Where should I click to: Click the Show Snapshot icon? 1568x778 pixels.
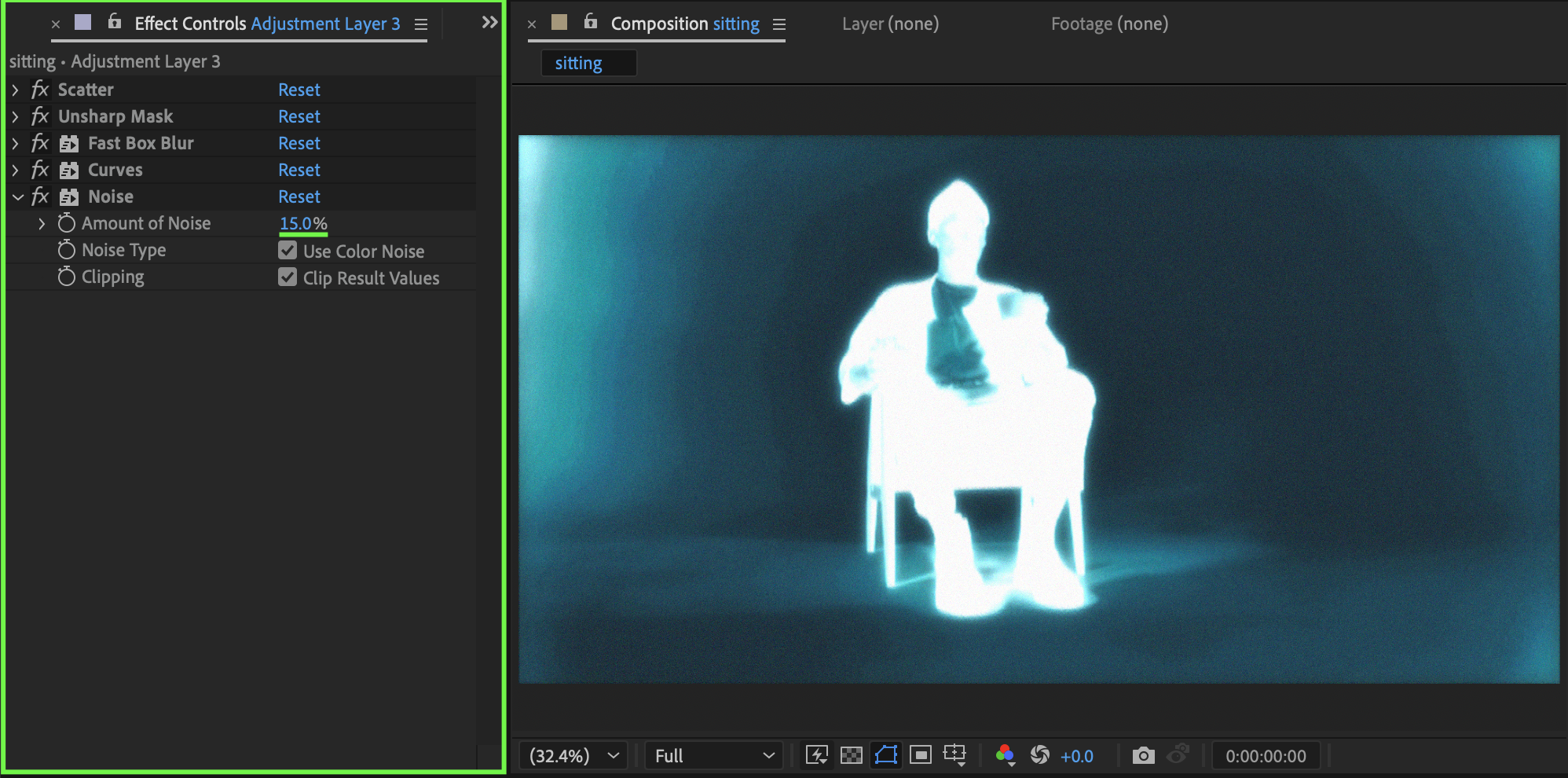pos(1178,754)
